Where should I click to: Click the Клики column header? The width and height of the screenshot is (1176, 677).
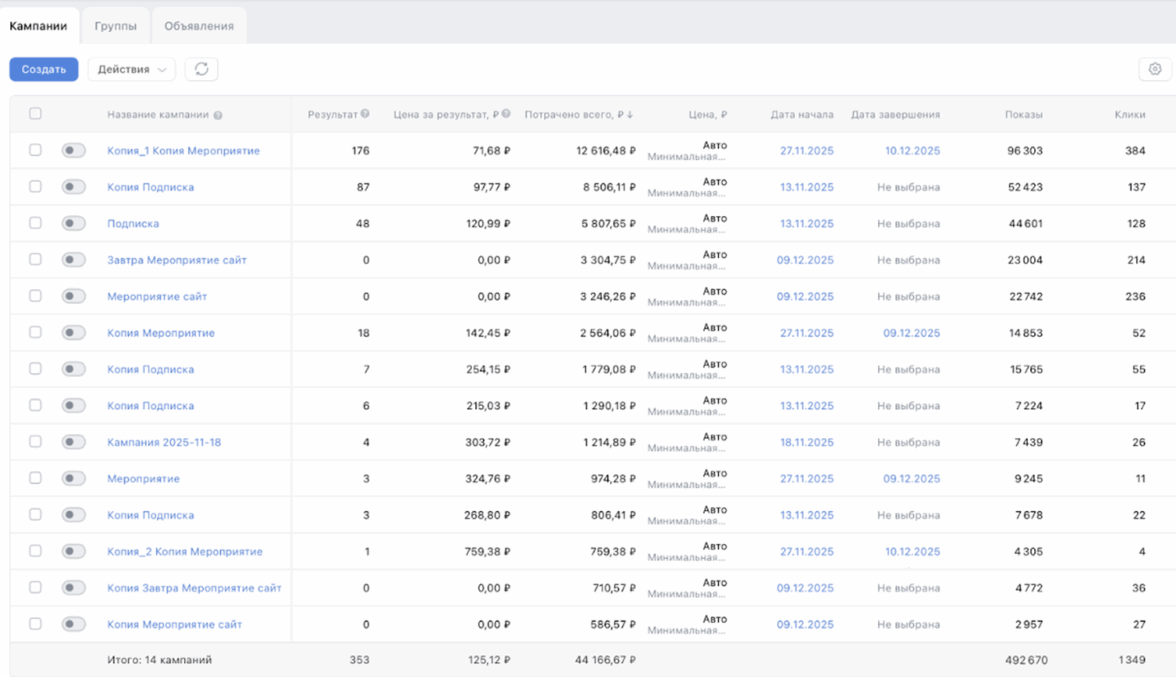point(1129,115)
